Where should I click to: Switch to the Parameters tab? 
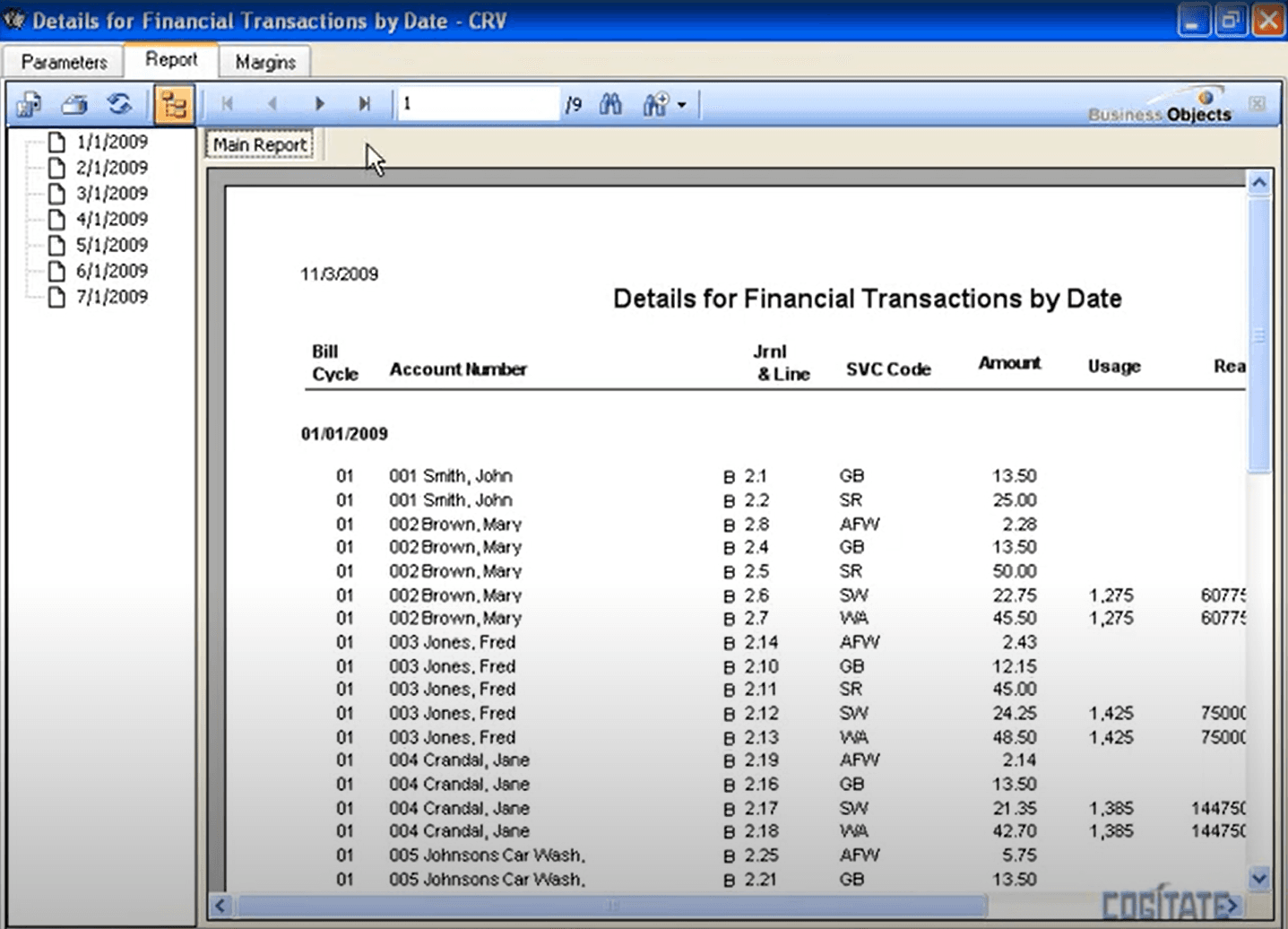(x=64, y=62)
